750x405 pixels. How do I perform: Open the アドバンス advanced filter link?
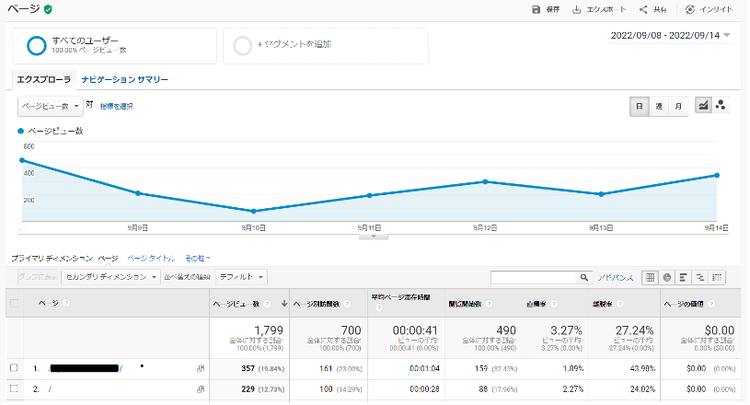(x=616, y=277)
